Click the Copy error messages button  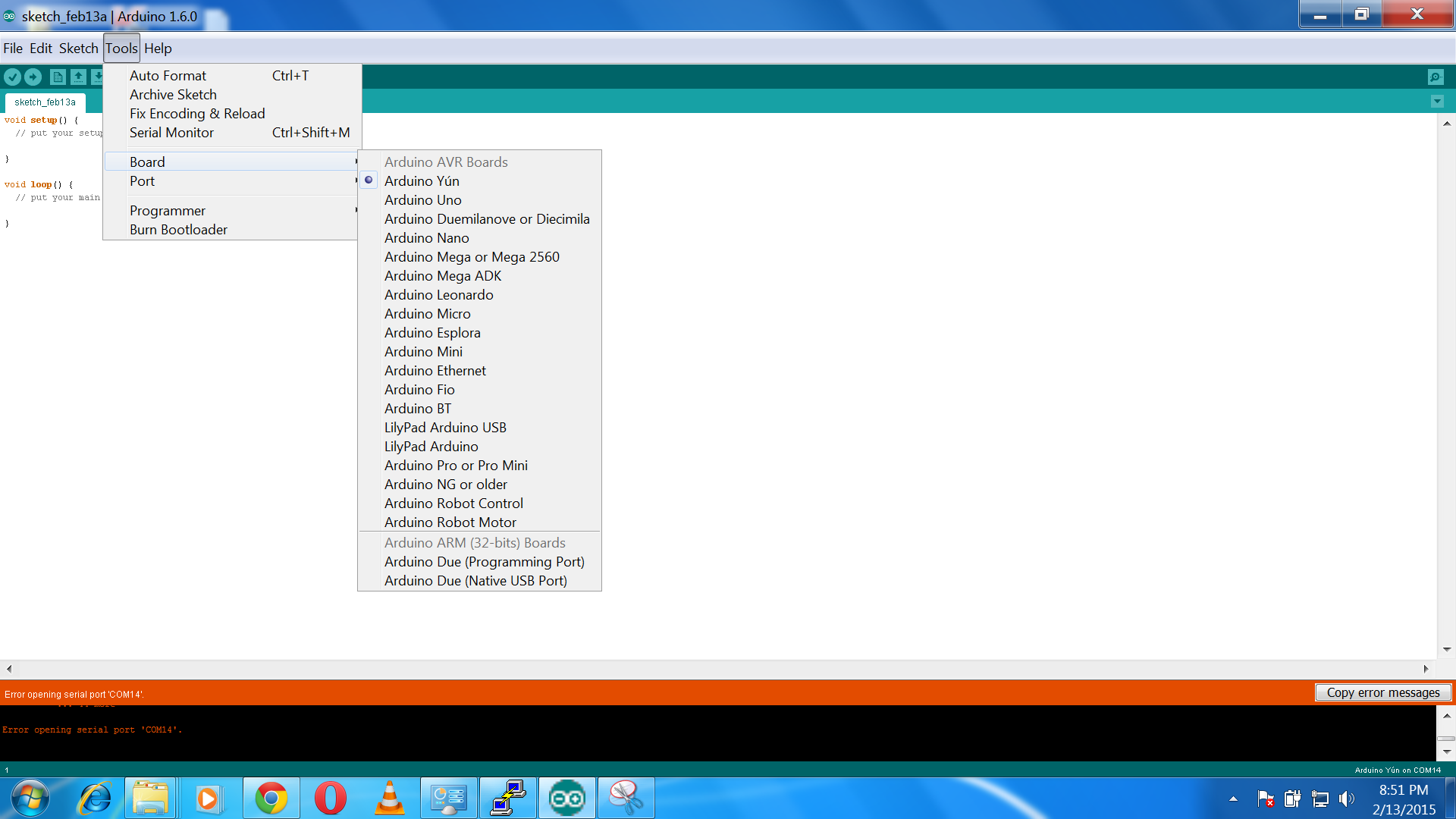[1382, 692]
